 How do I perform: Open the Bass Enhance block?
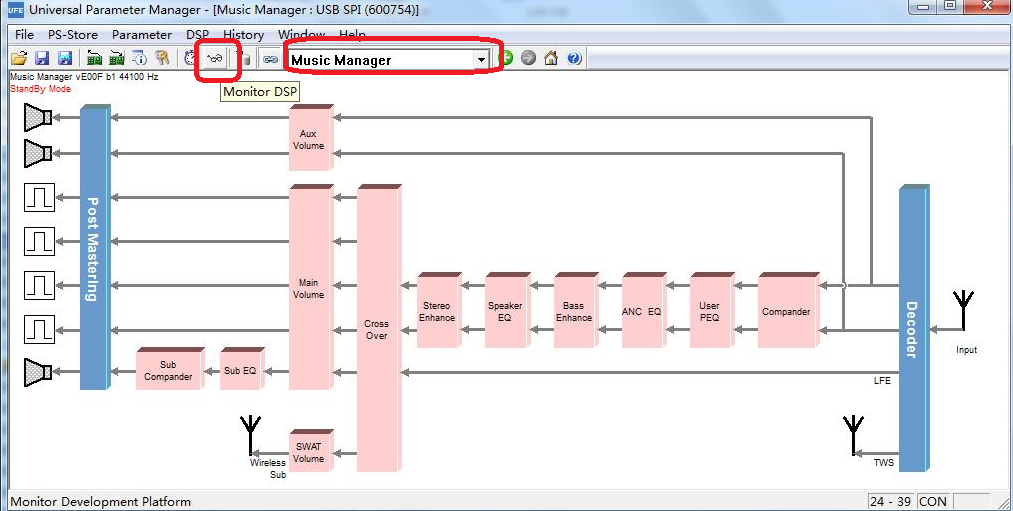576,310
